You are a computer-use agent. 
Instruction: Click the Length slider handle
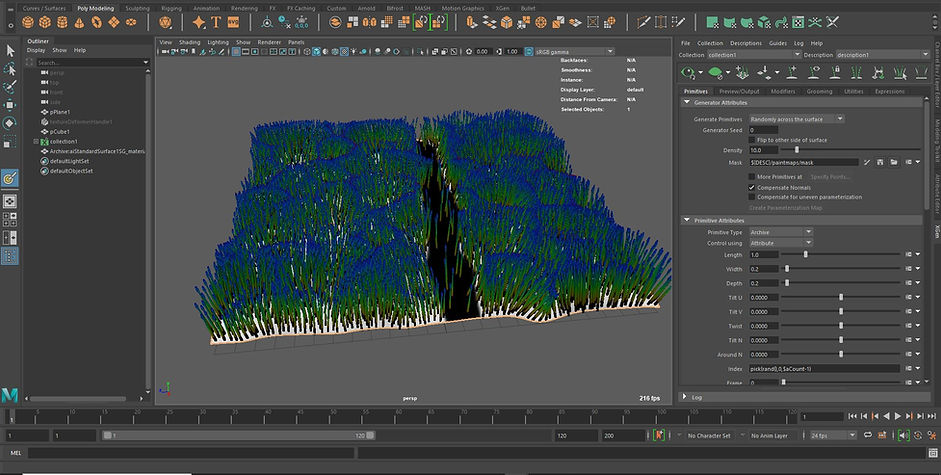point(805,255)
